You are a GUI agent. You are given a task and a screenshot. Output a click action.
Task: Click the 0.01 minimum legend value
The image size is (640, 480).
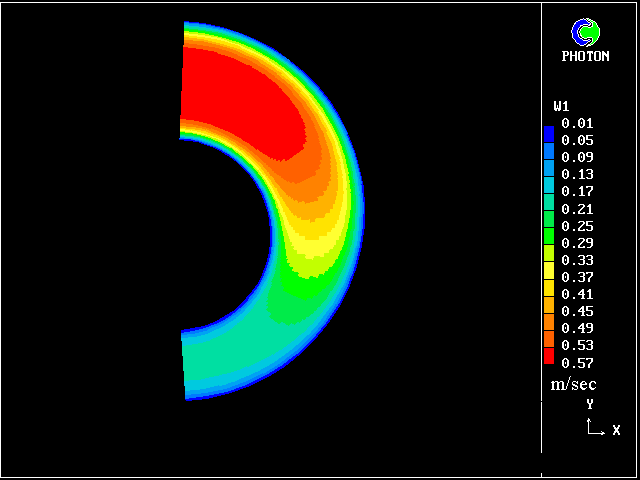tap(577, 124)
